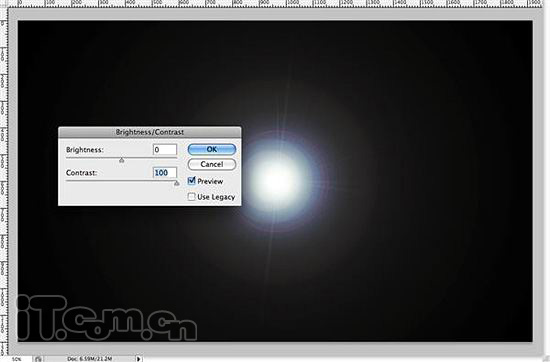Viewport: 550px width, 362px height.
Task: Click the bright lens flare on the canvas
Action: (277, 181)
